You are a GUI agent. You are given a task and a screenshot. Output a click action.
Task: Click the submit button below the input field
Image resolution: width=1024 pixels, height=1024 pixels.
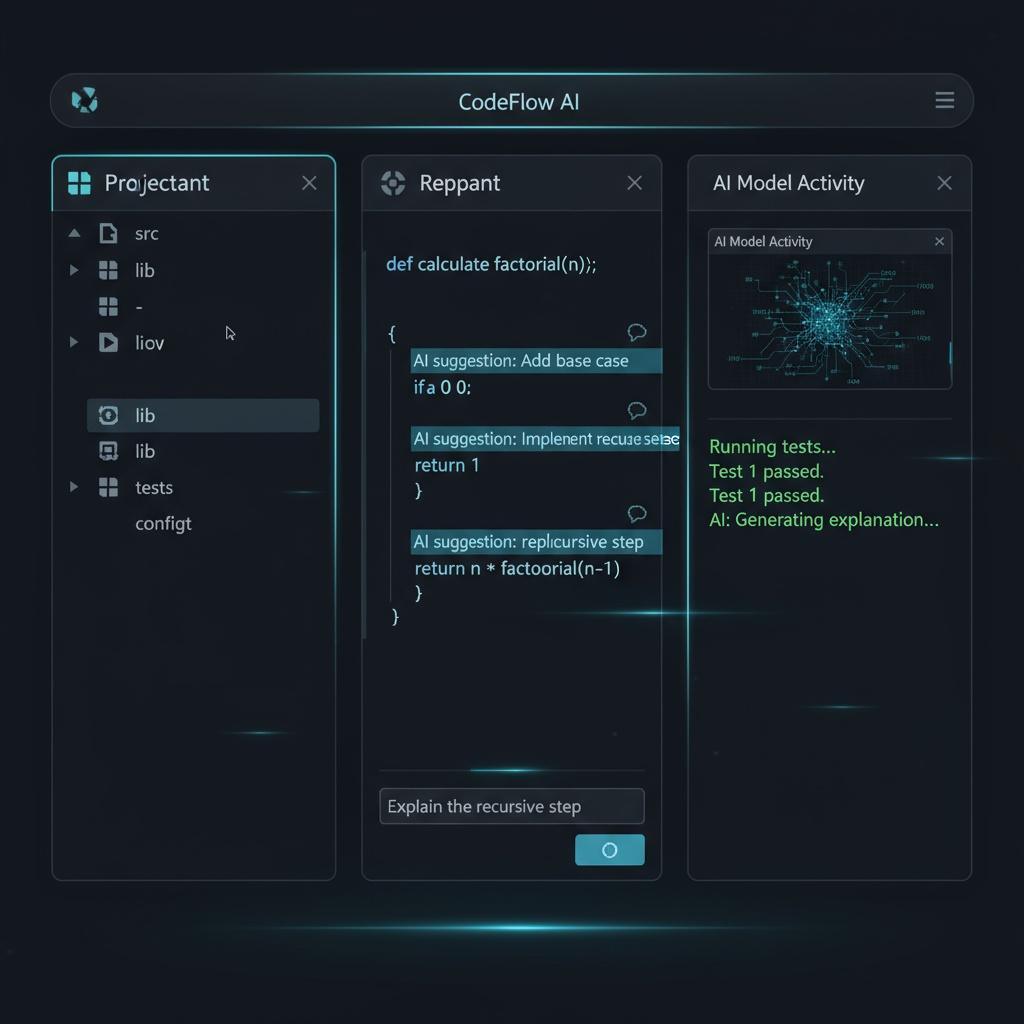[x=610, y=849]
